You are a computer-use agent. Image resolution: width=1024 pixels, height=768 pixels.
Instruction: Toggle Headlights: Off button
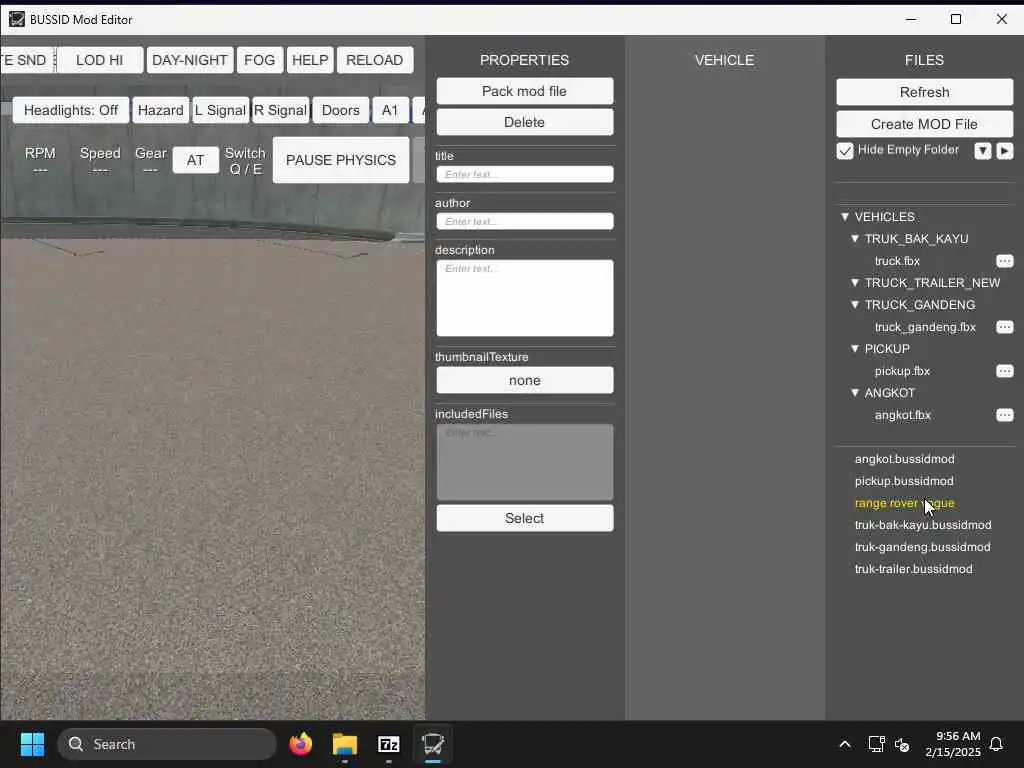(71, 110)
